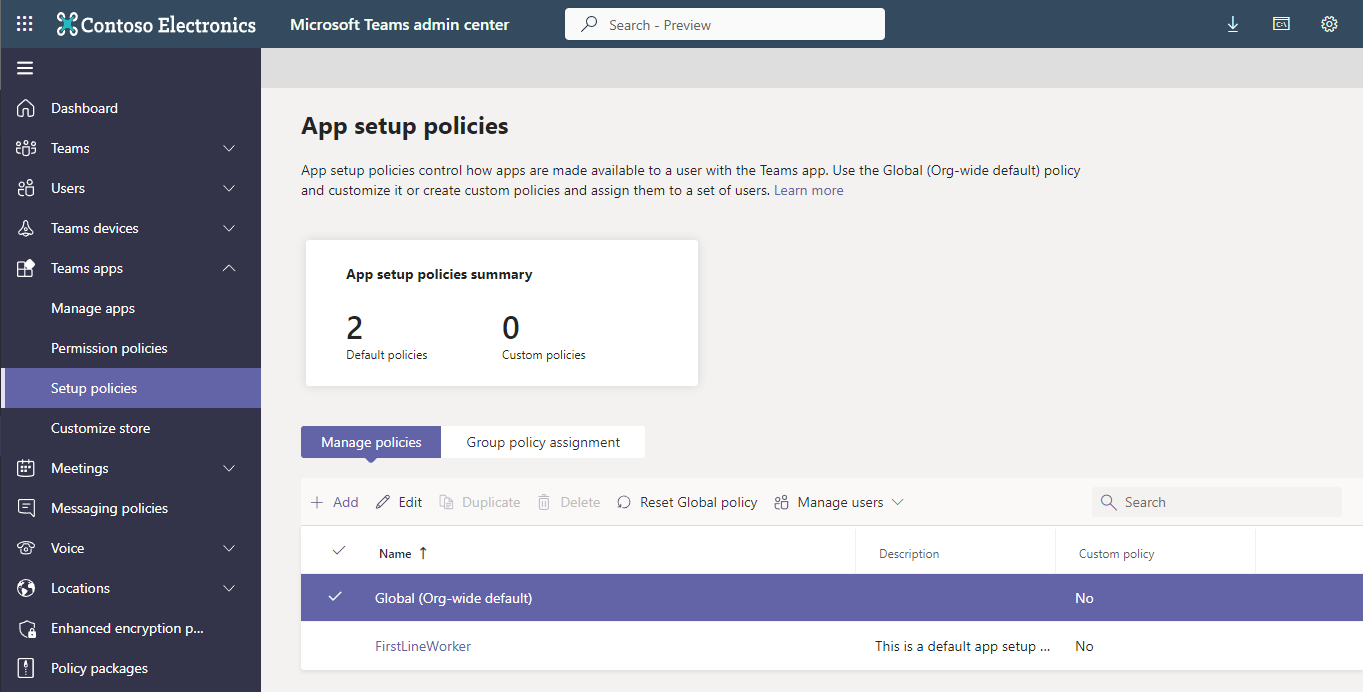Click the Description column header
Screen dimensions: 1363x692
click(x=909, y=554)
